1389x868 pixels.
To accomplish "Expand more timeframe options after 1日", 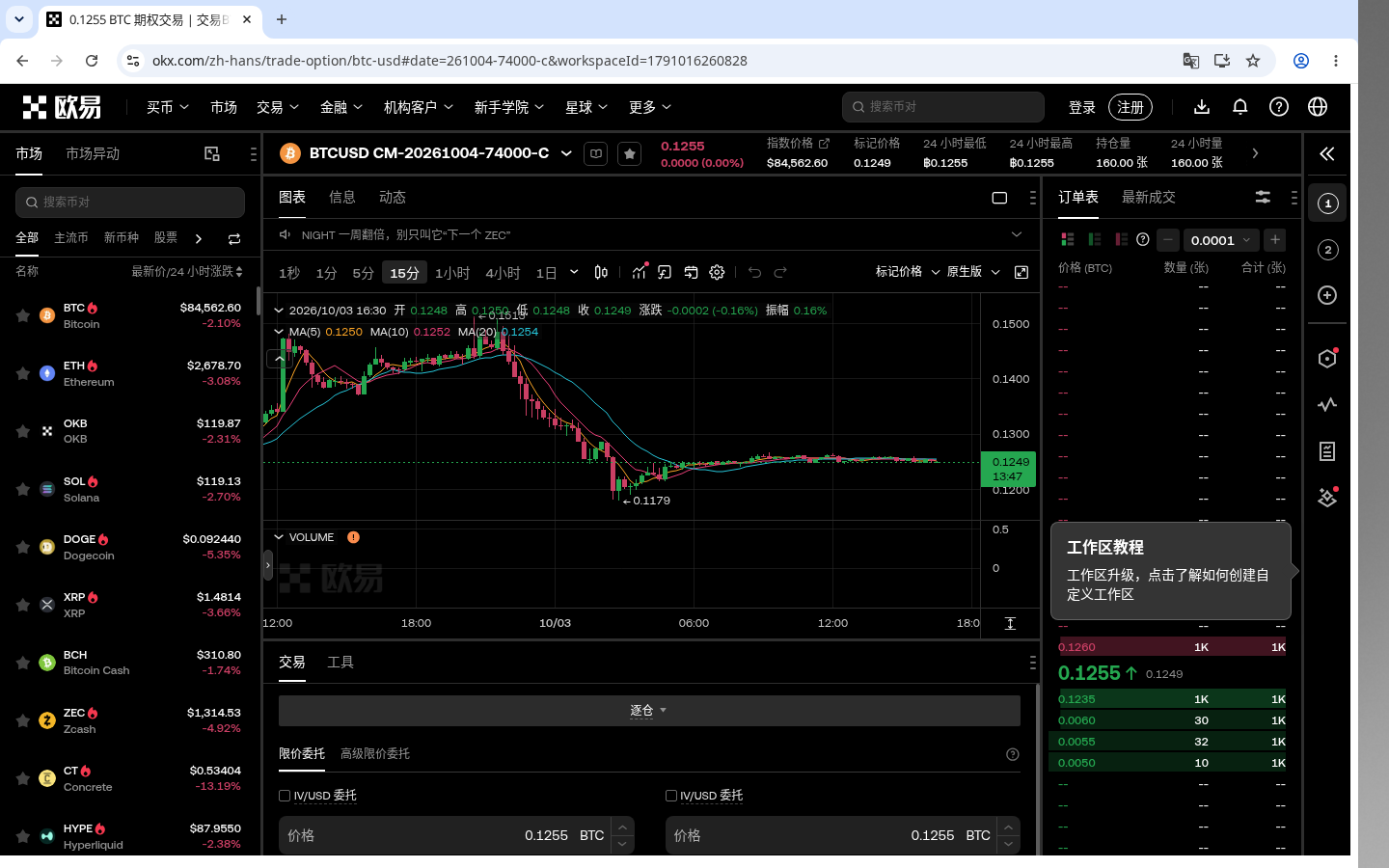I will click(574, 272).
